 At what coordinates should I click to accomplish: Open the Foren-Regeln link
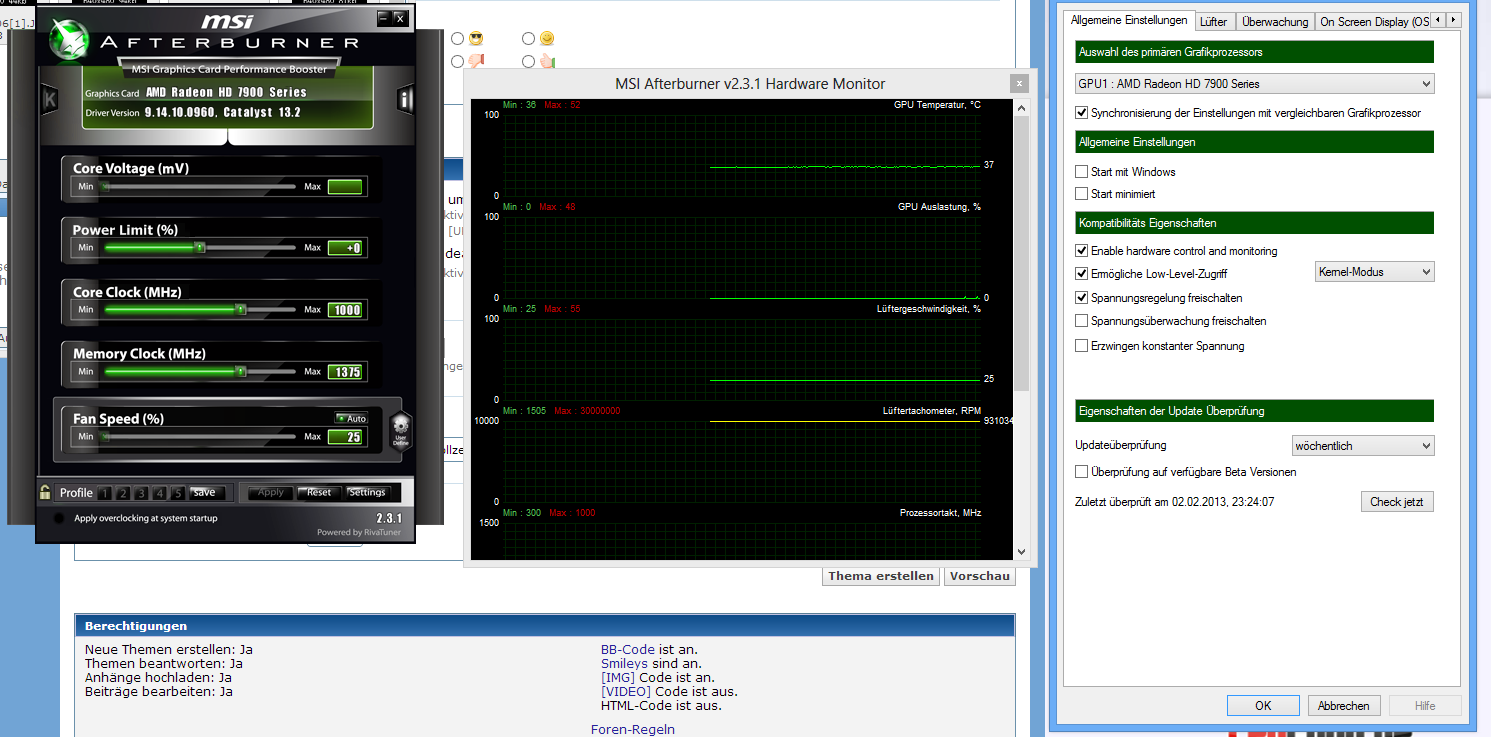click(633, 730)
